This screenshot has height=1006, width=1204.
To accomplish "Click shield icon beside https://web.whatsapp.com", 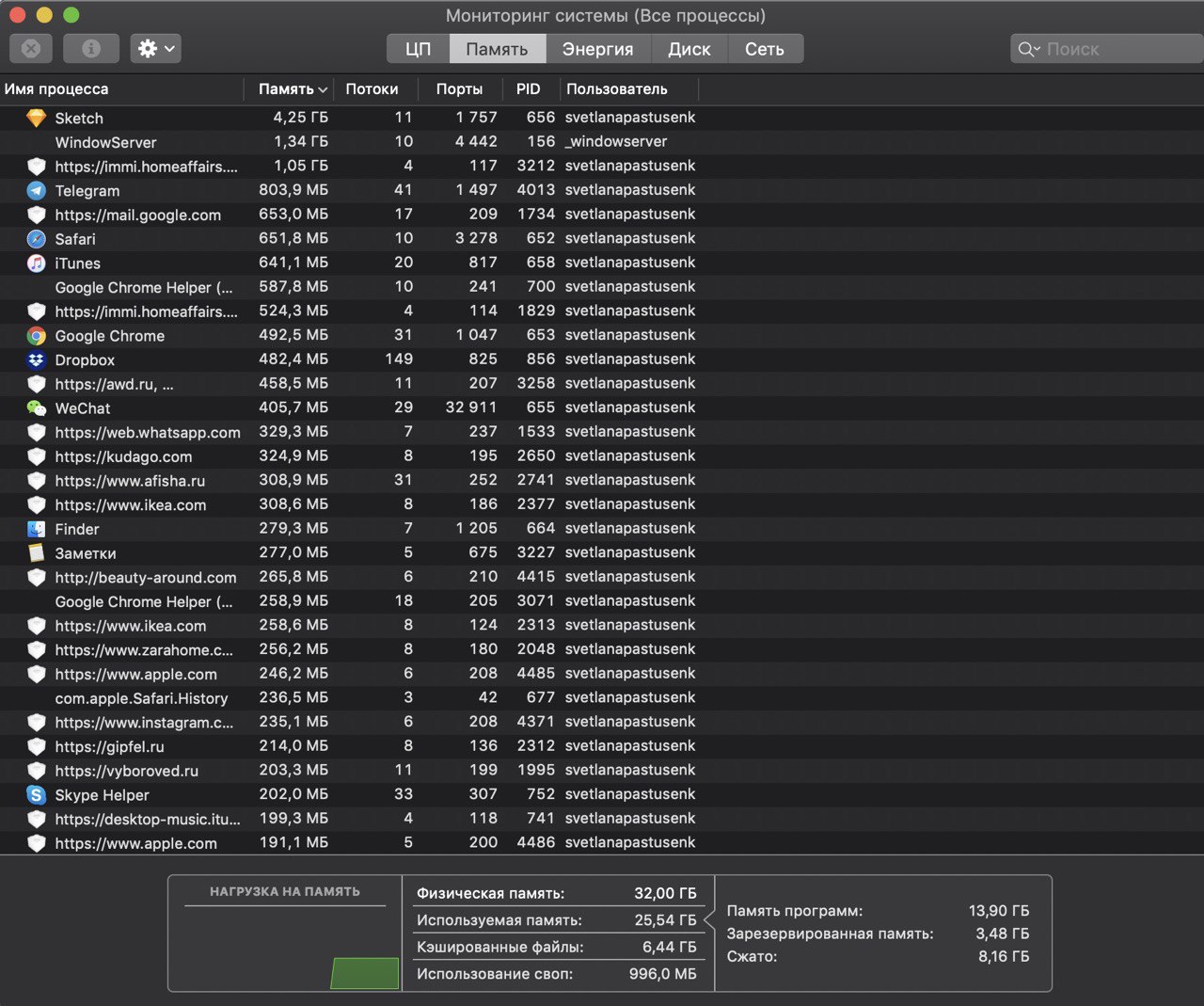I will coord(36,432).
